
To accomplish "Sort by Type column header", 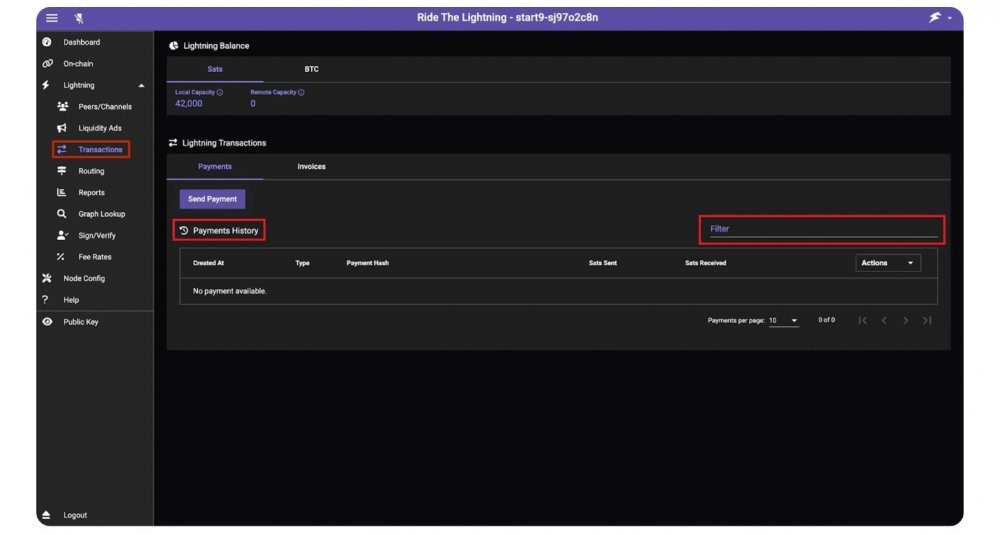I will 302,263.
